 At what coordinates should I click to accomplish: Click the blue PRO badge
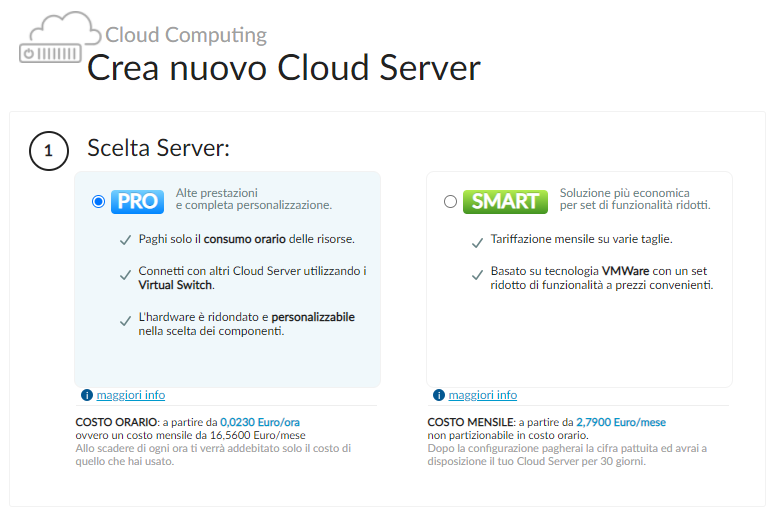pos(137,201)
